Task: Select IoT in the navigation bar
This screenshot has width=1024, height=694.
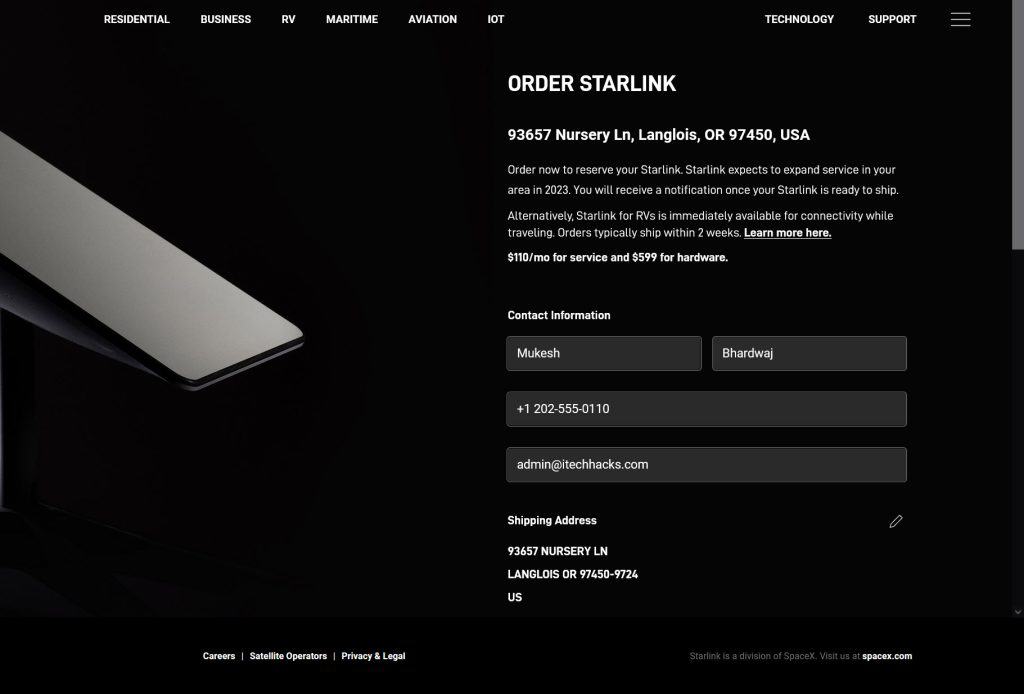Action: 496,19
